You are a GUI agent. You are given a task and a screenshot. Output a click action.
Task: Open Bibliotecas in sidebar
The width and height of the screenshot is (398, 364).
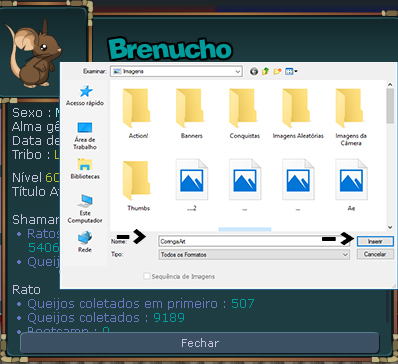(x=85, y=169)
